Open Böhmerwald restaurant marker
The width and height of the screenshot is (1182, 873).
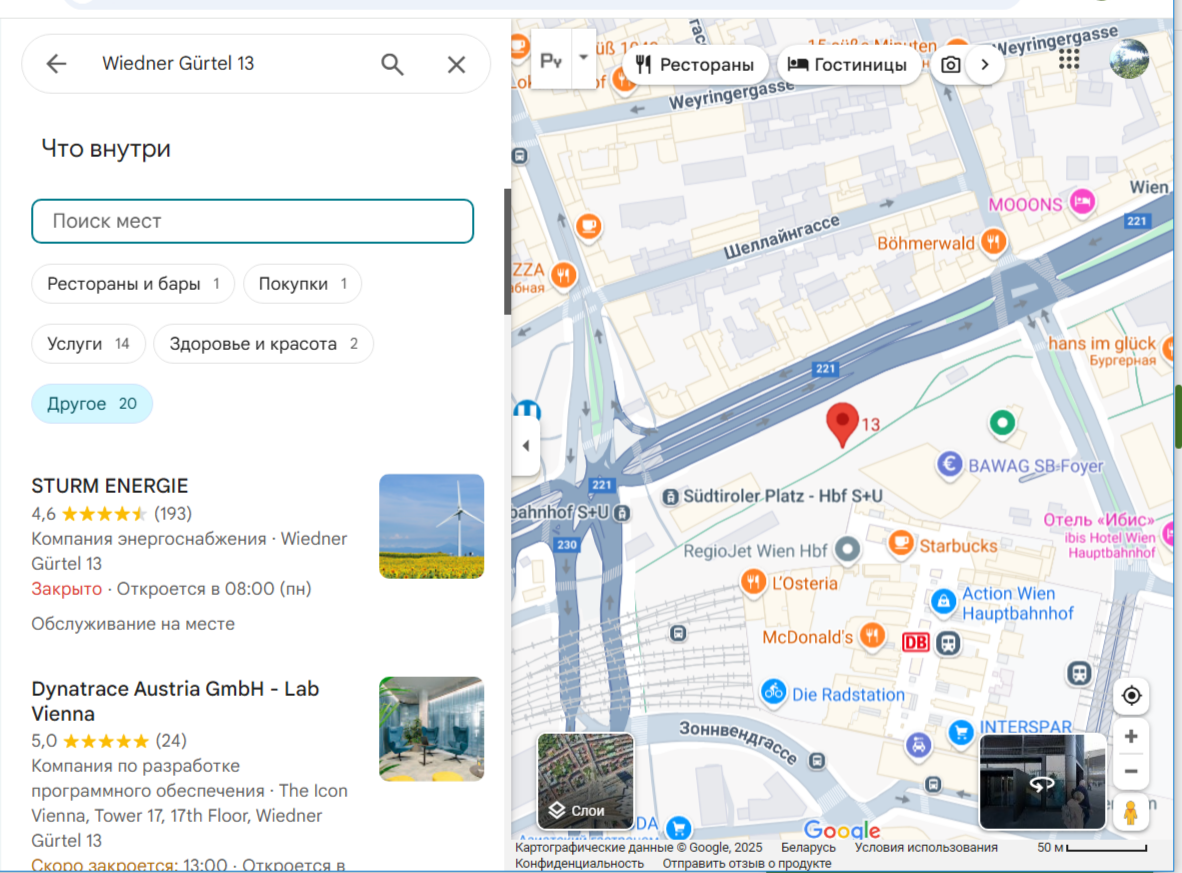tap(994, 242)
